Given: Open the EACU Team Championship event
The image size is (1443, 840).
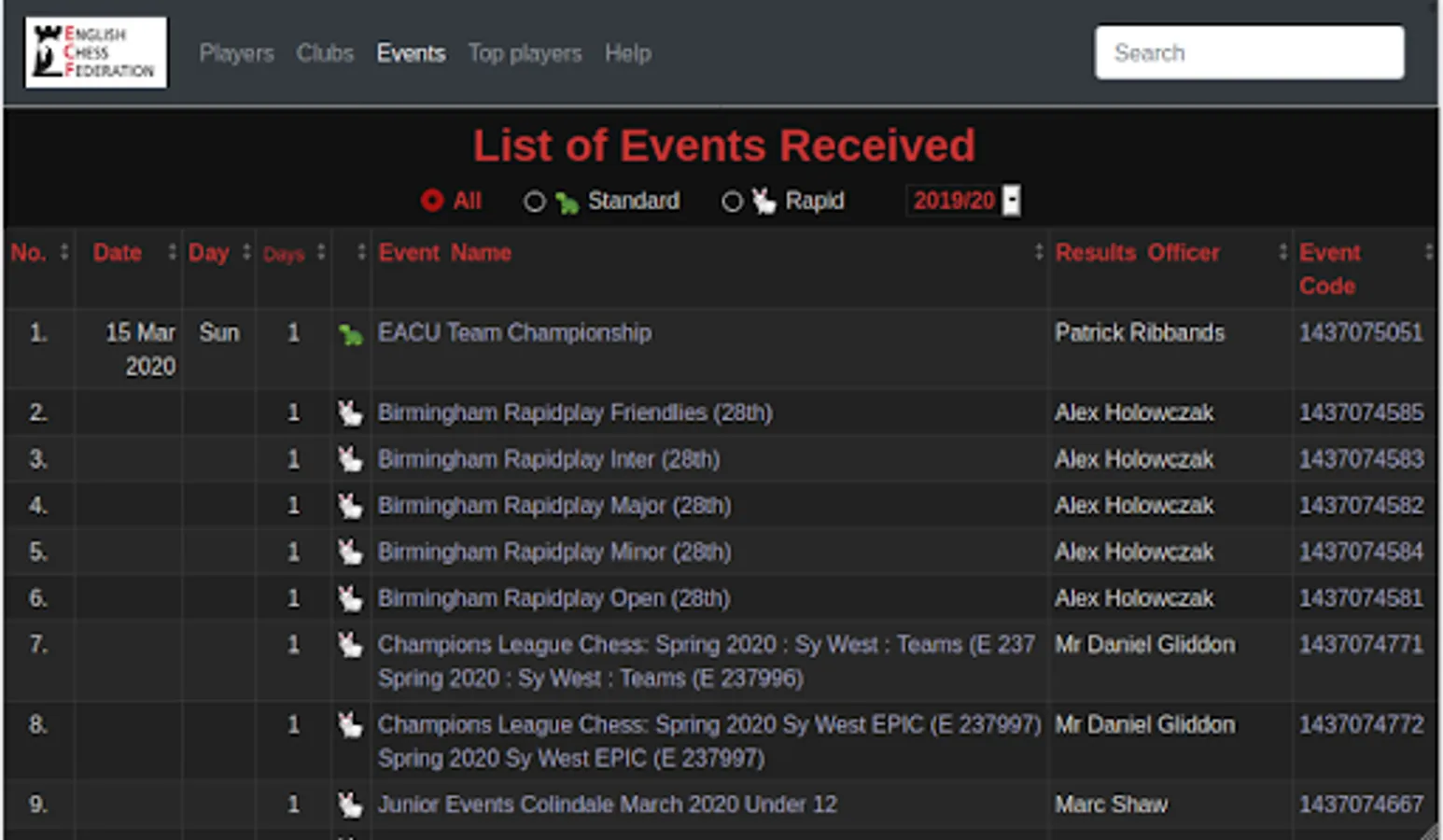Looking at the screenshot, I should 514,333.
